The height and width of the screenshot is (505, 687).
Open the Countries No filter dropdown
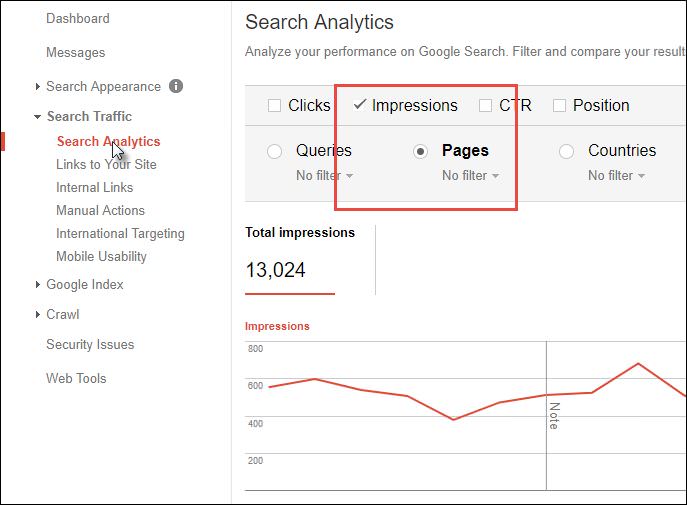tap(616, 175)
